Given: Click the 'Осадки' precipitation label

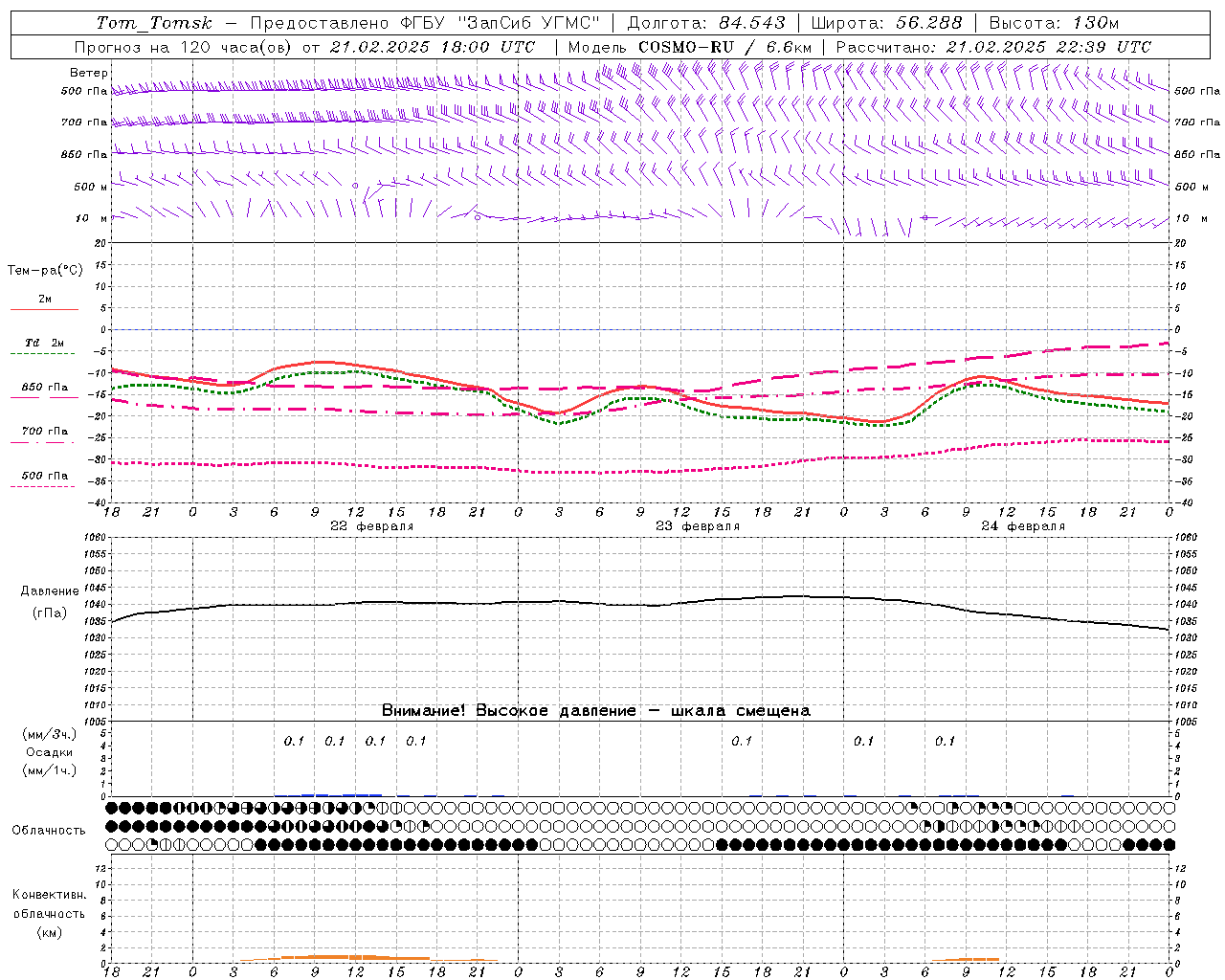Looking at the screenshot, I should [x=50, y=752].
